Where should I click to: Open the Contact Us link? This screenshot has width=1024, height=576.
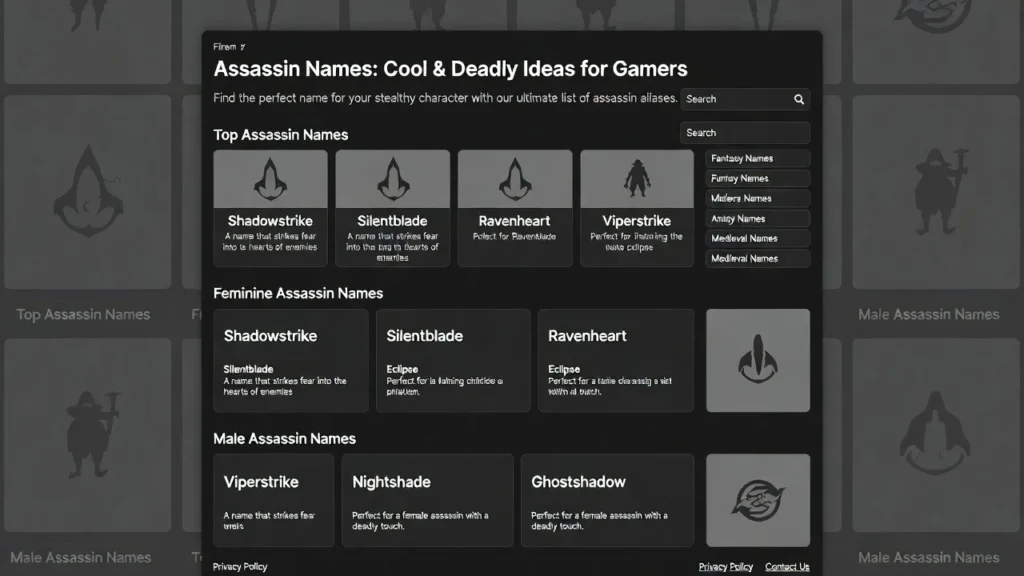tap(787, 566)
